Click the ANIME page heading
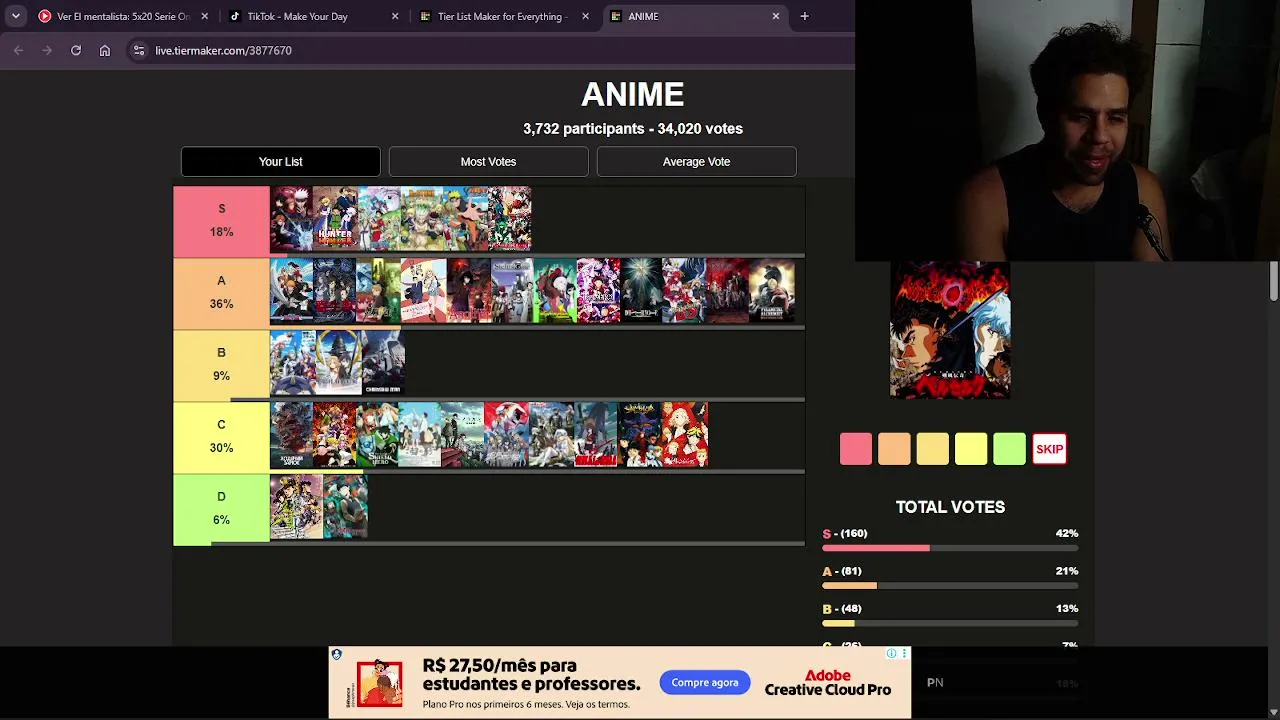Image resolution: width=1280 pixels, height=720 pixels. [x=633, y=95]
